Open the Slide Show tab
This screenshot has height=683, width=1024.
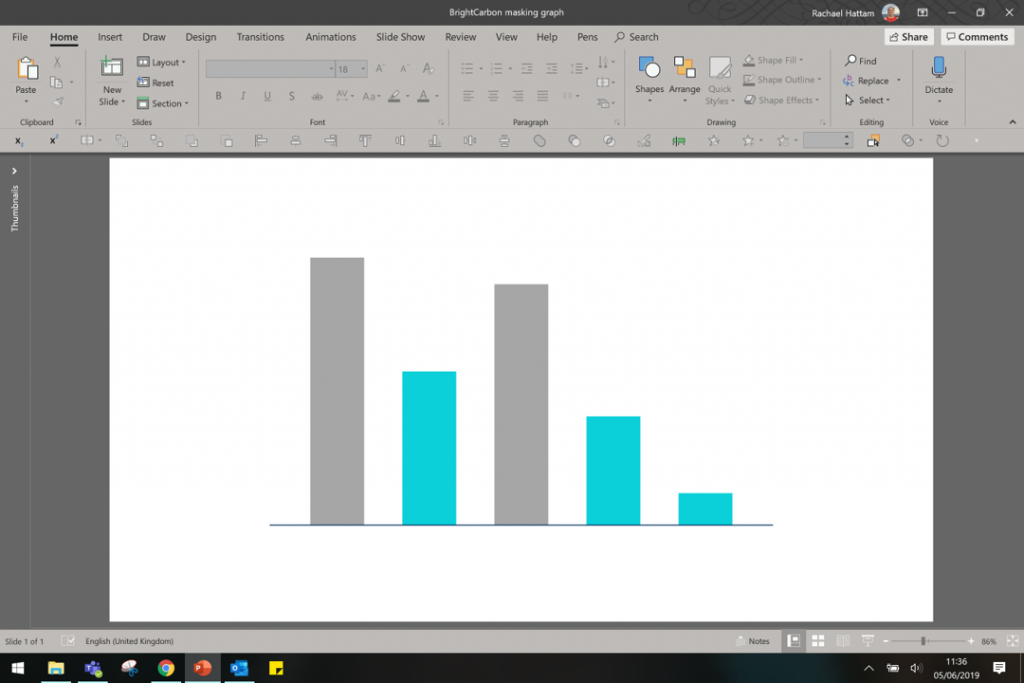[x=400, y=37]
